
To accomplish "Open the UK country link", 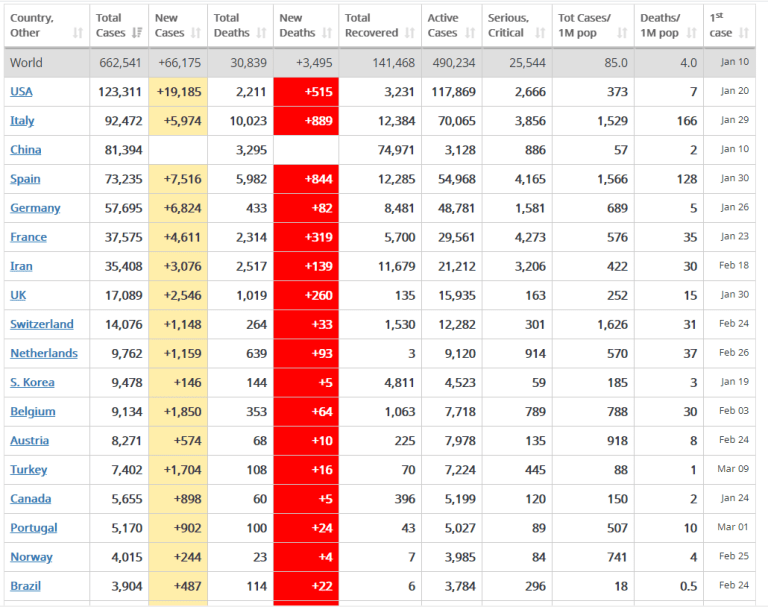I will tap(18, 295).
